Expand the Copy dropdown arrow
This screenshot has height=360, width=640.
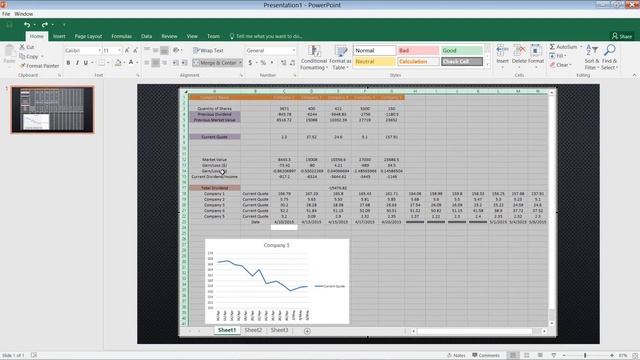click(42, 56)
